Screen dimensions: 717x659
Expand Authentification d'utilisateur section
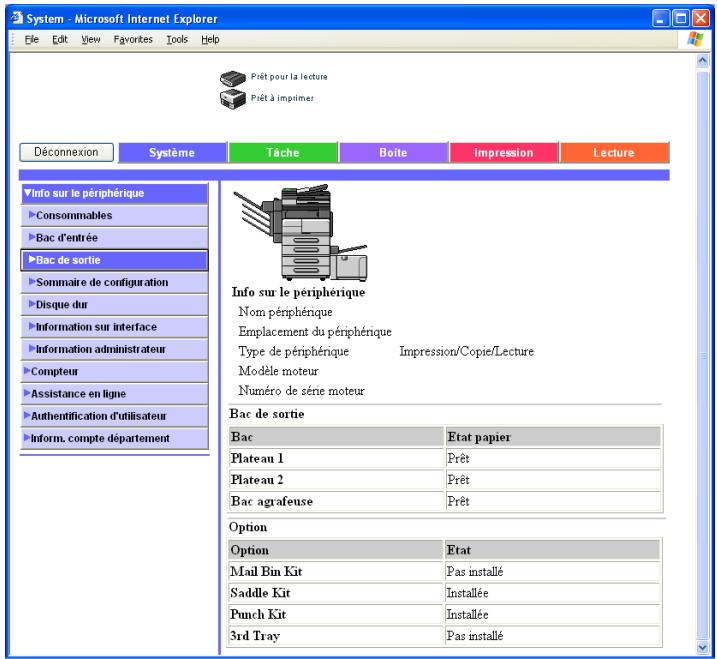pyautogui.click(x=114, y=417)
